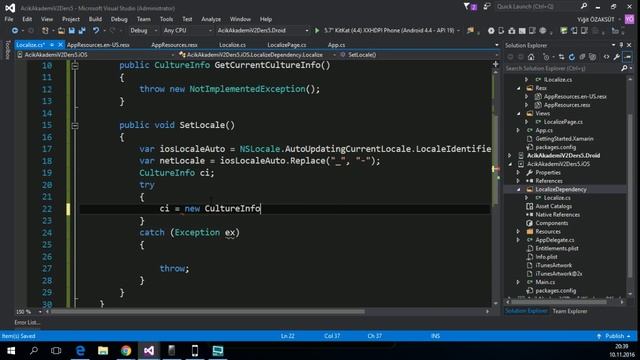Collapse the GetCurrentCultureInfo method outline
Image resolution: width=640 pixels, height=360 pixels.
(x=75, y=66)
